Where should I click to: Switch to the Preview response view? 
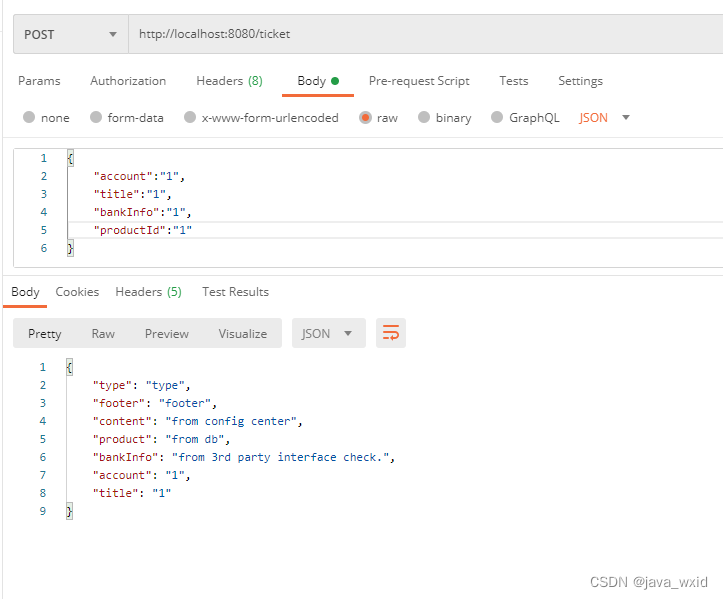pyautogui.click(x=166, y=333)
